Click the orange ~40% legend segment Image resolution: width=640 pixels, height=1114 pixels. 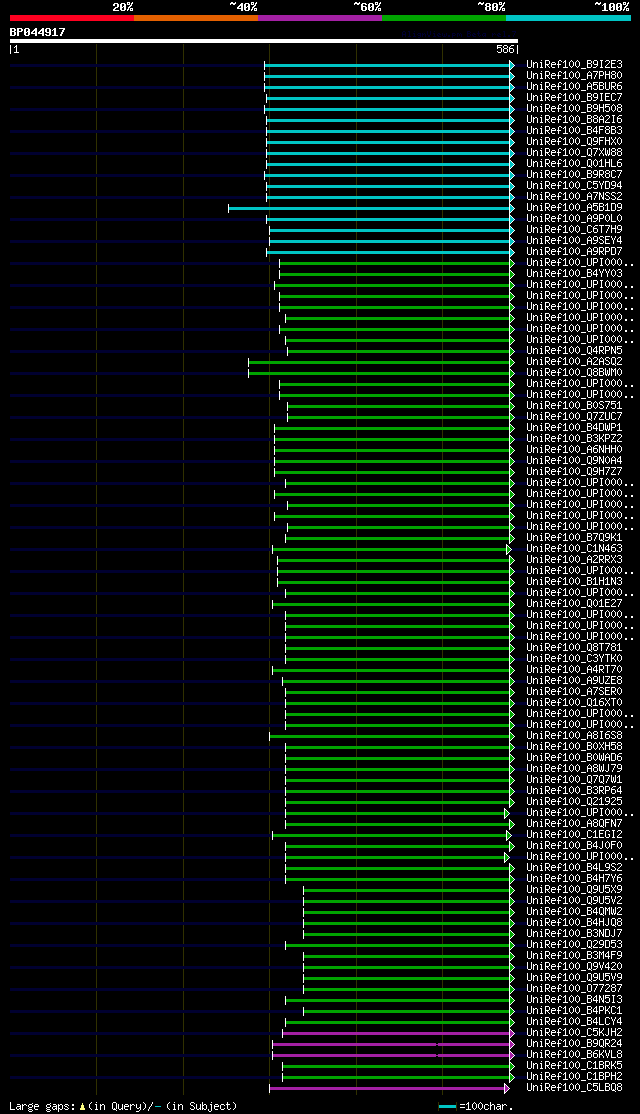point(196,18)
